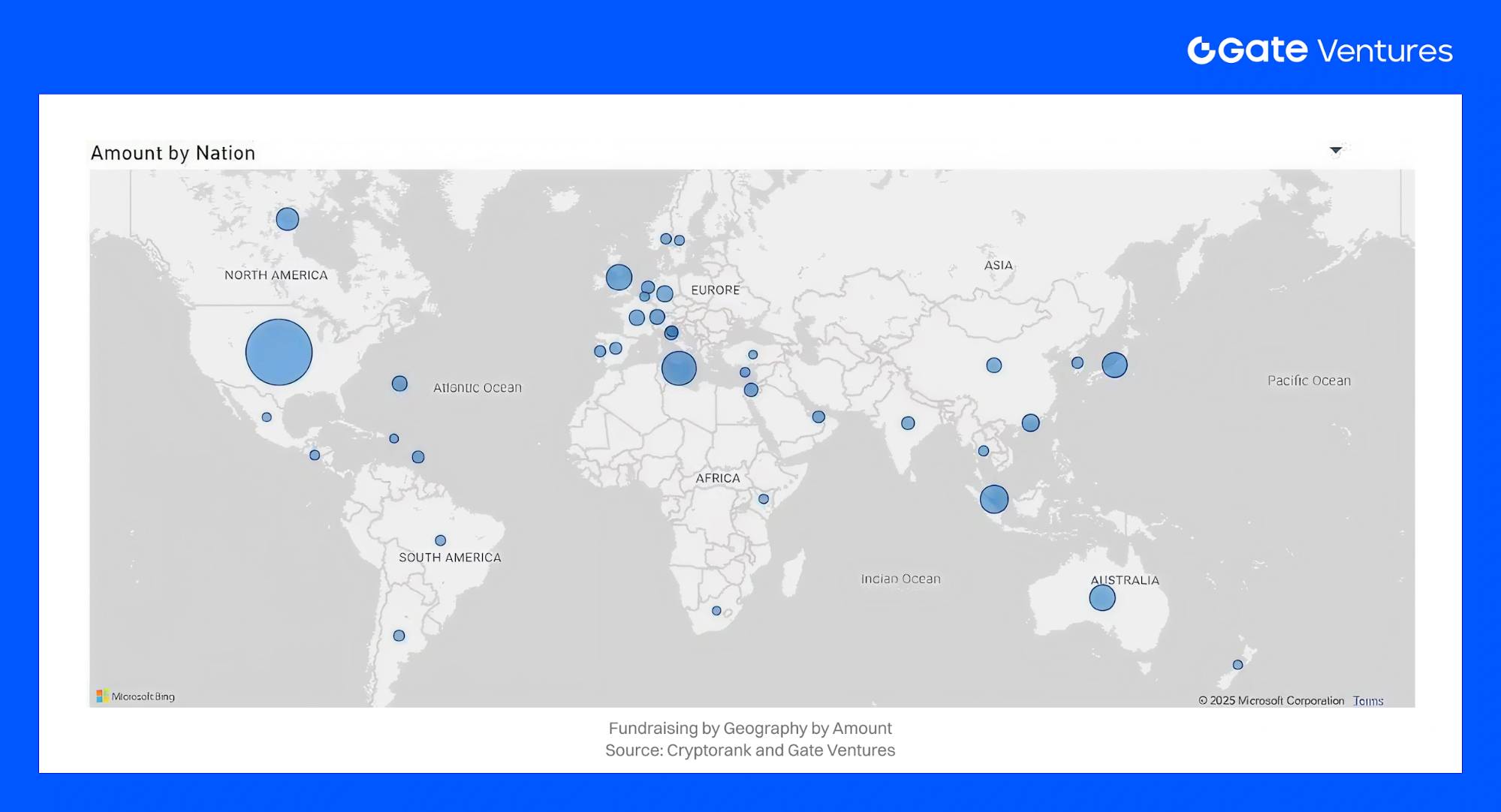
Task: Select the bubble over Canada
Action: click(287, 219)
